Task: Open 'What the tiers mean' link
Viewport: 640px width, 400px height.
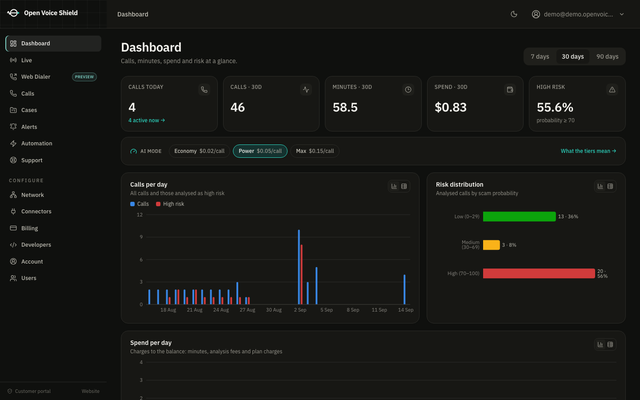Action: pos(588,151)
